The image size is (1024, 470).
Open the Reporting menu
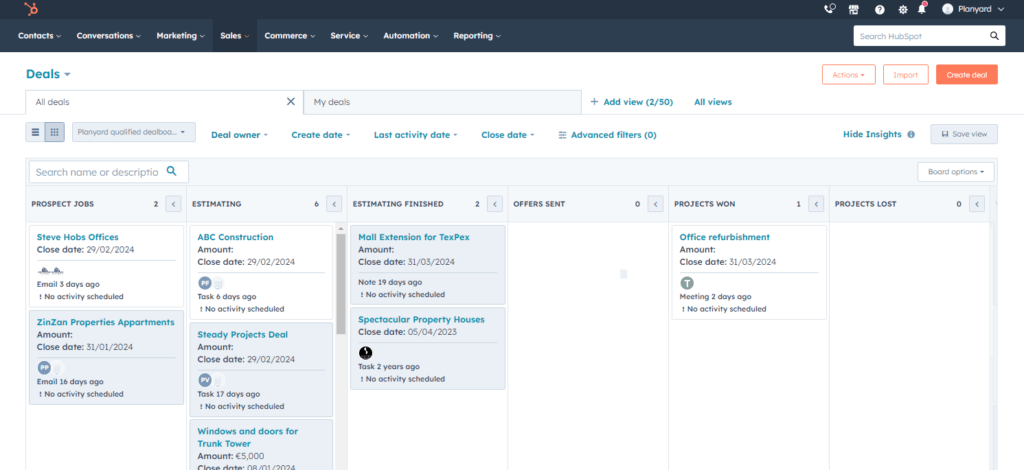click(x=477, y=36)
